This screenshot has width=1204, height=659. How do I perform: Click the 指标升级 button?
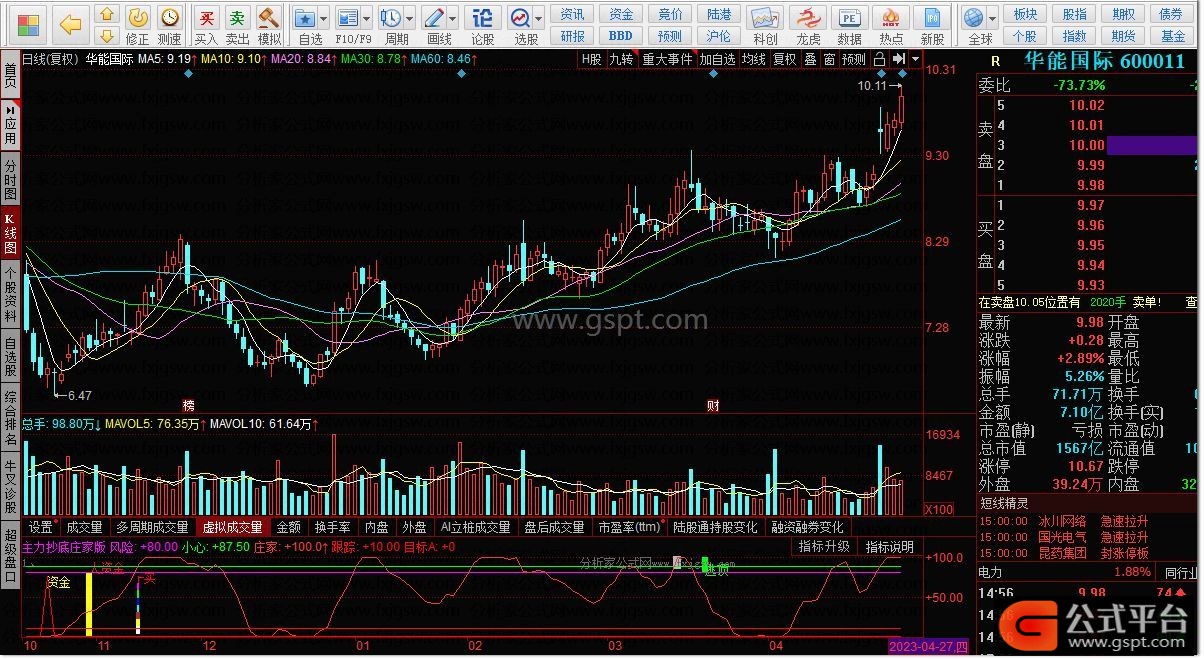(824, 547)
